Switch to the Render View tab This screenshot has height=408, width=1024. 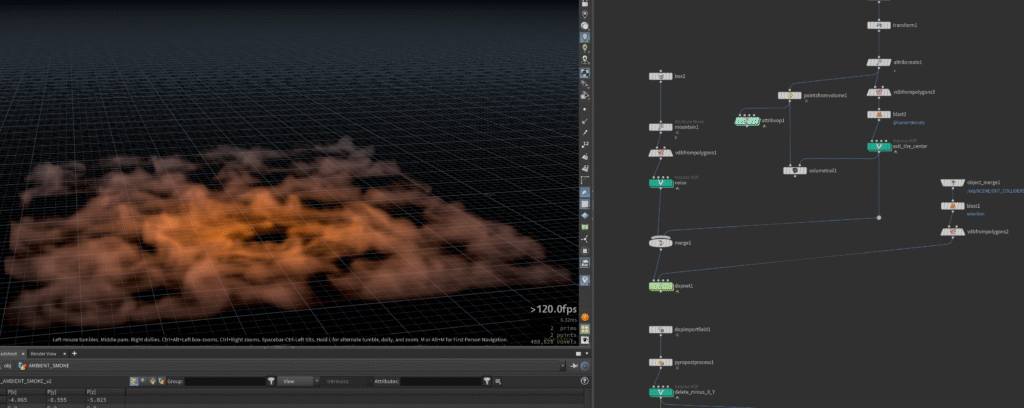click(43, 353)
